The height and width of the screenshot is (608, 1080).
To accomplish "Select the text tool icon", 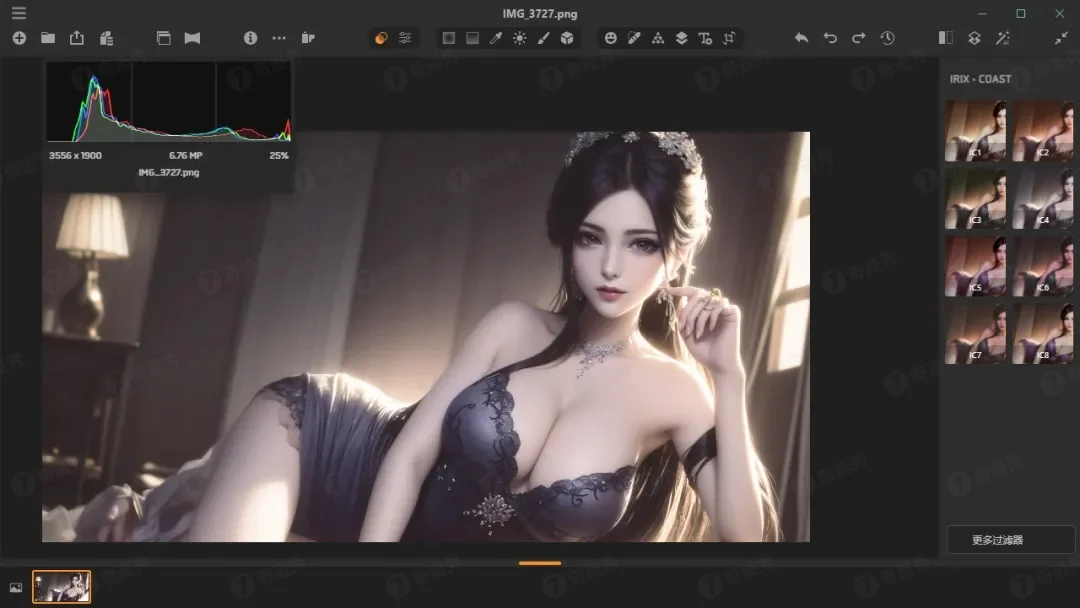I will 705,38.
